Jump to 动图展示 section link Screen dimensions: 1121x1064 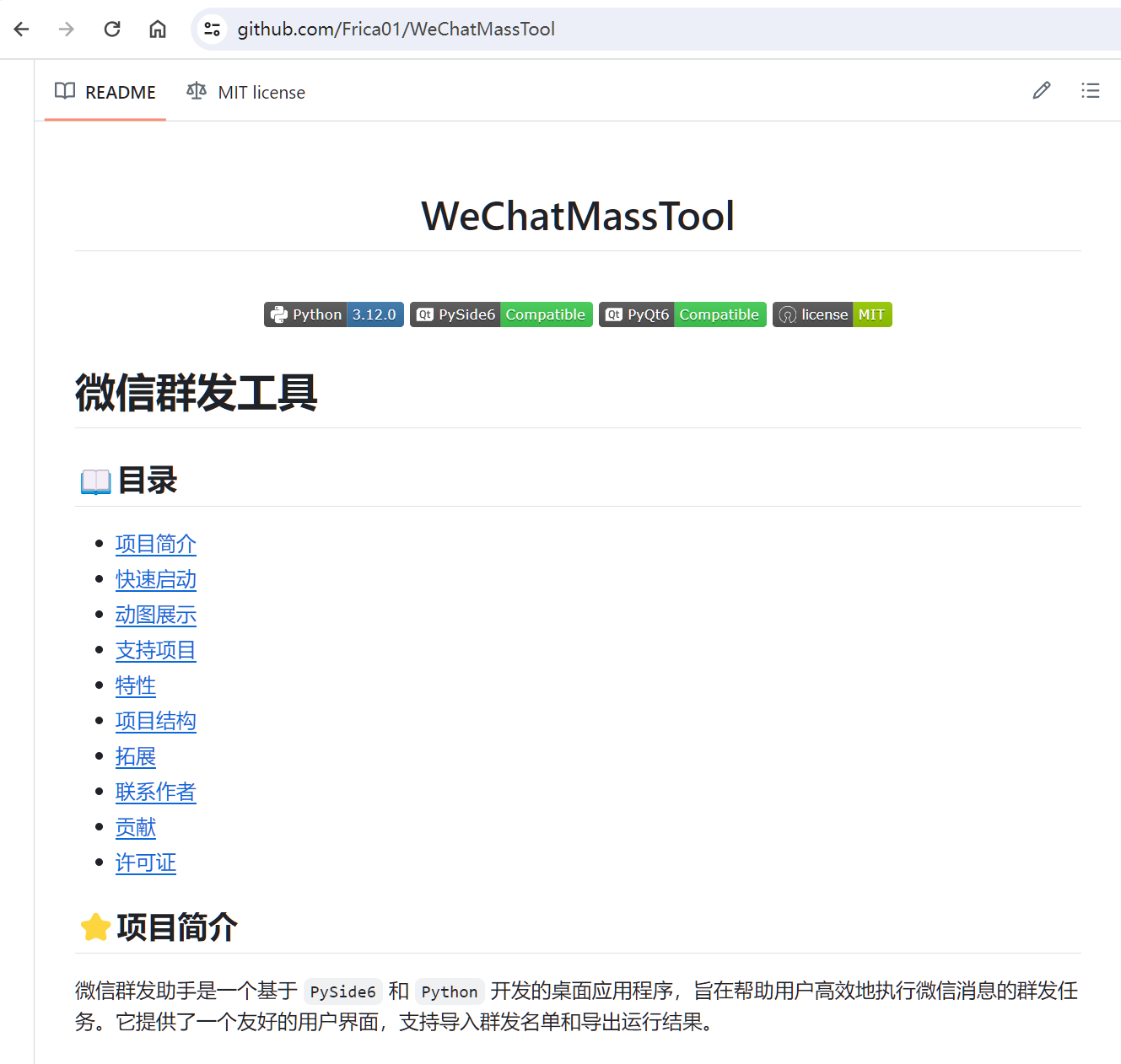click(156, 615)
